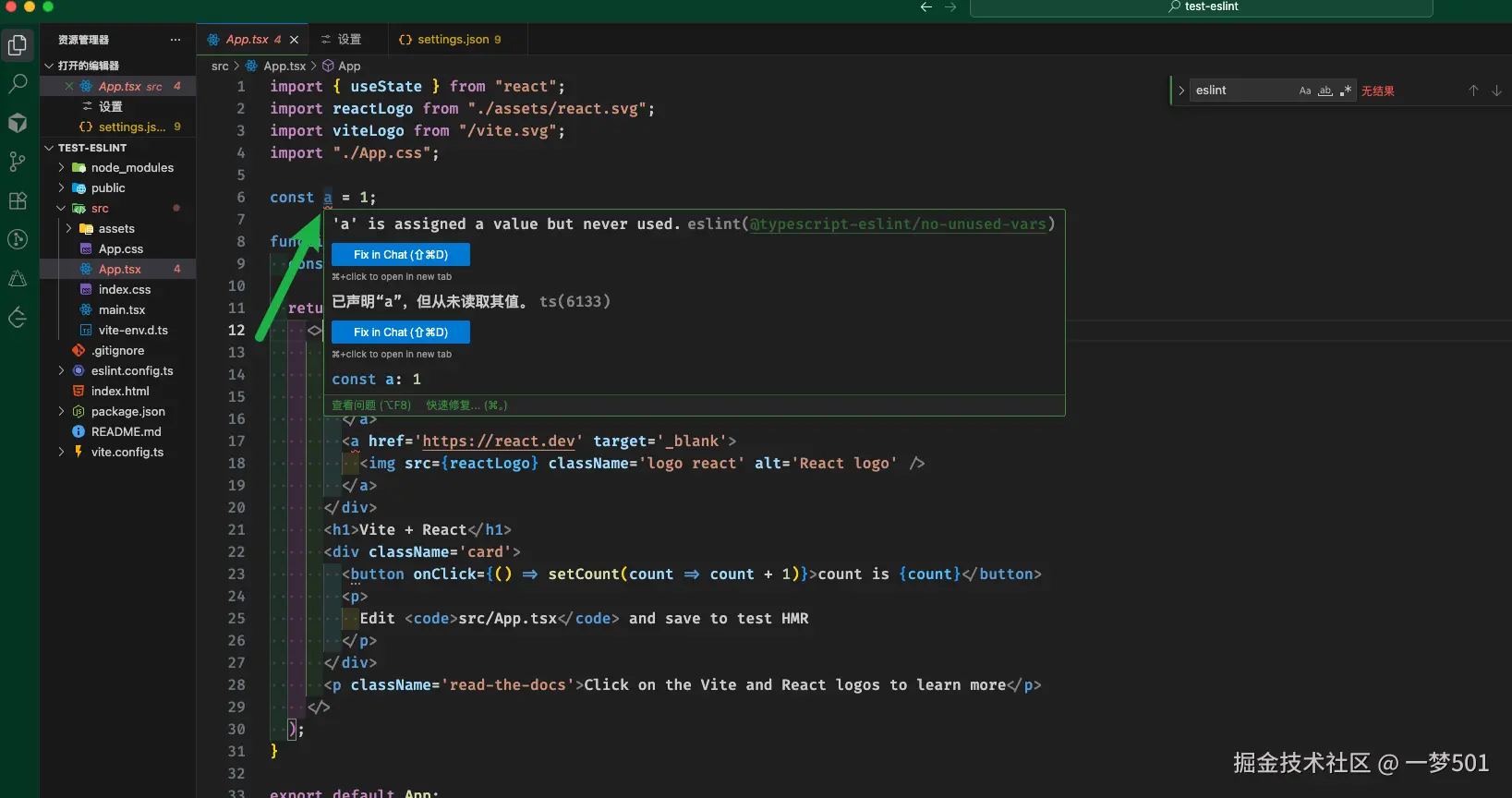Click the git icon beside .gitignore
The height and width of the screenshot is (798, 1512).
pos(79,350)
